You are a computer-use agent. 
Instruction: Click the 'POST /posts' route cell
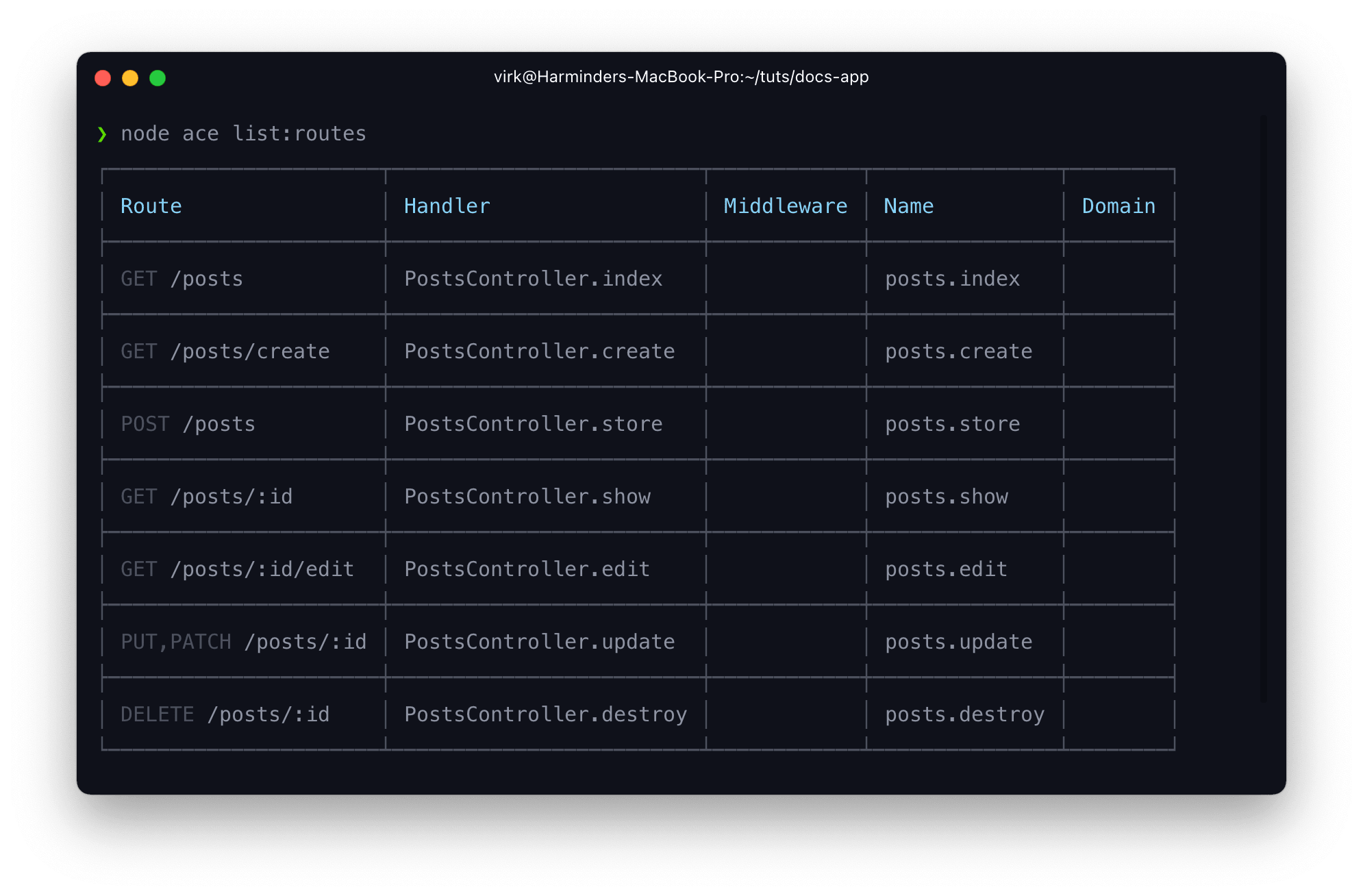[188, 424]
